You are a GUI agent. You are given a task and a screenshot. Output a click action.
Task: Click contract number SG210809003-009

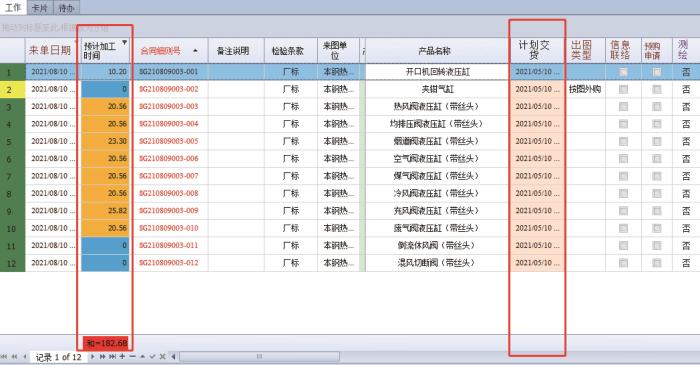(169, 211)
